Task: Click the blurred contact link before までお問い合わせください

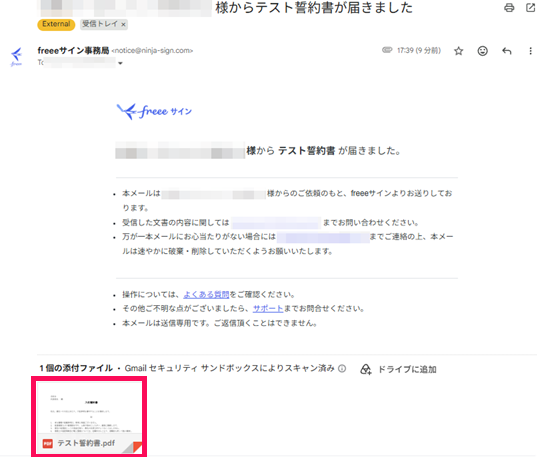Action: (276, 223)
